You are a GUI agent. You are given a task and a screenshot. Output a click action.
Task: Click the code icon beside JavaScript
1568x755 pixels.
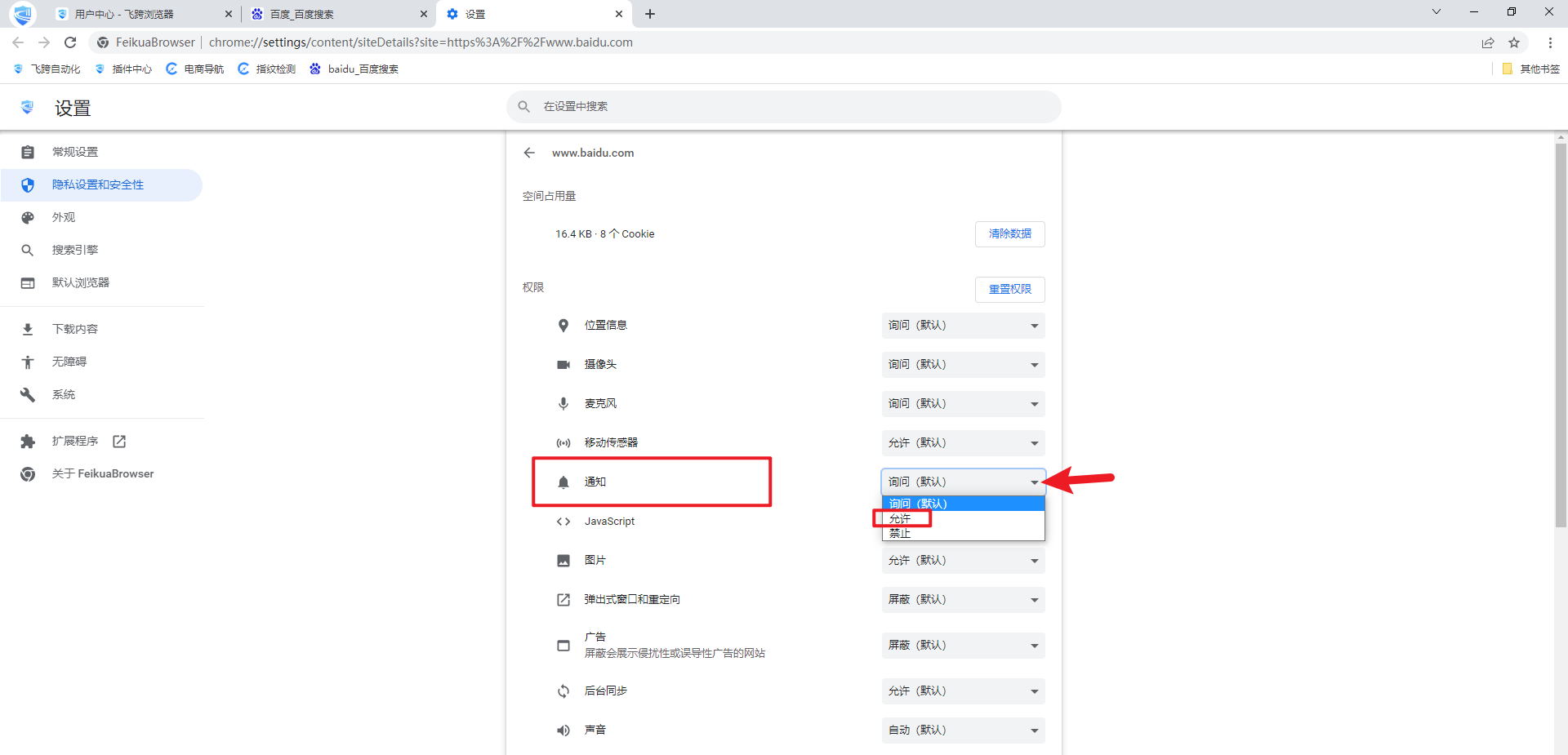click(x=563, y=522)
